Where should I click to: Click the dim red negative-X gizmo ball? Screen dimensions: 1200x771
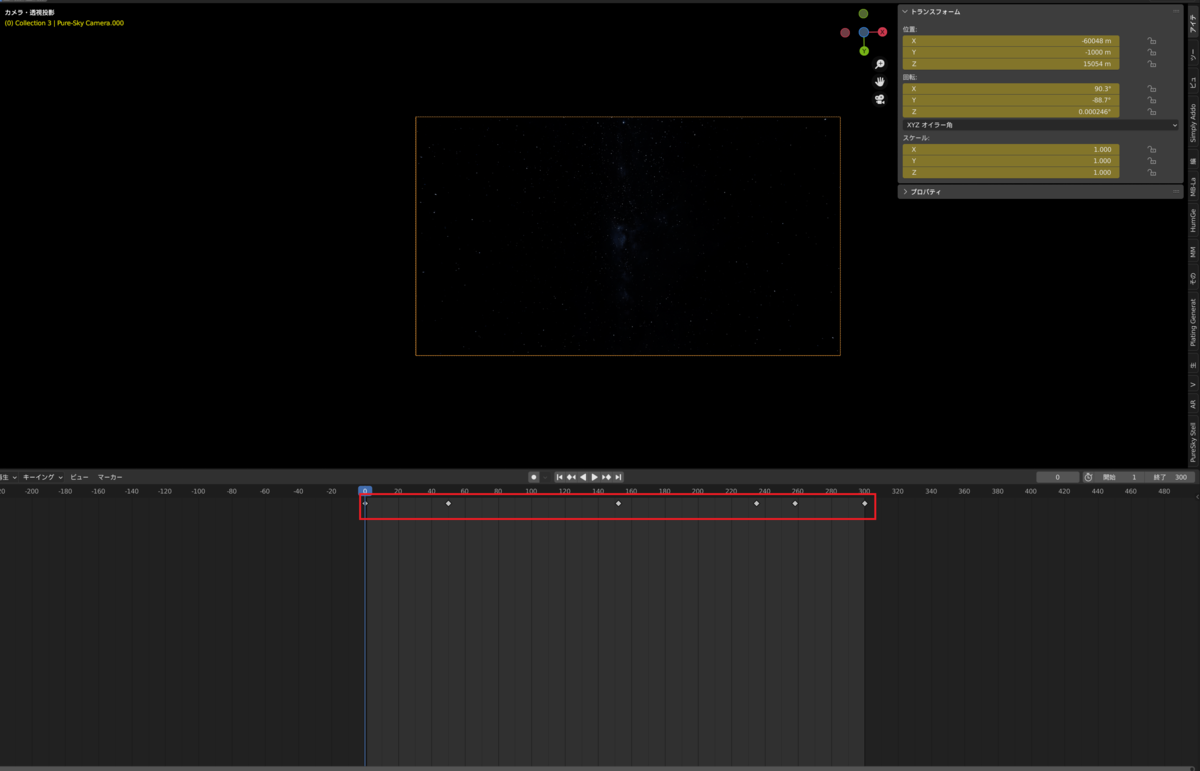(x=845, y=32)
